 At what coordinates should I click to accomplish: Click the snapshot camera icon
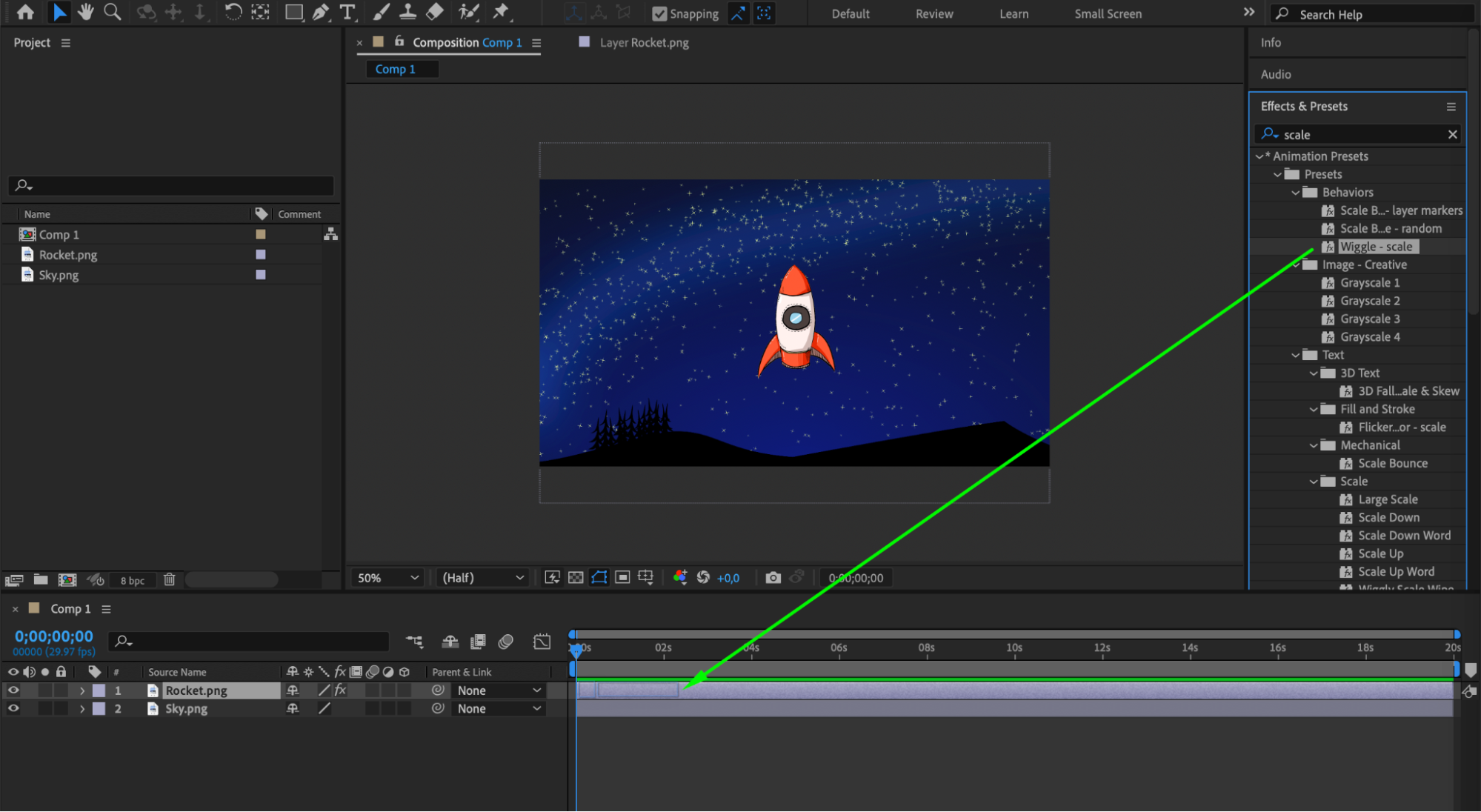773,578
